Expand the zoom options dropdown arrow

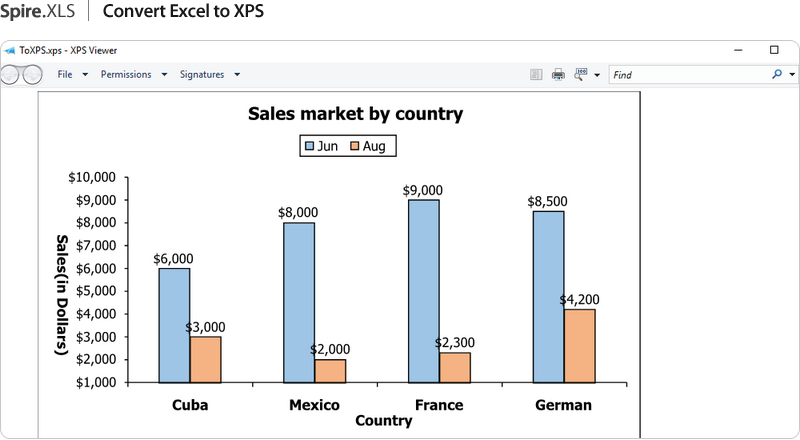[597, 75]
